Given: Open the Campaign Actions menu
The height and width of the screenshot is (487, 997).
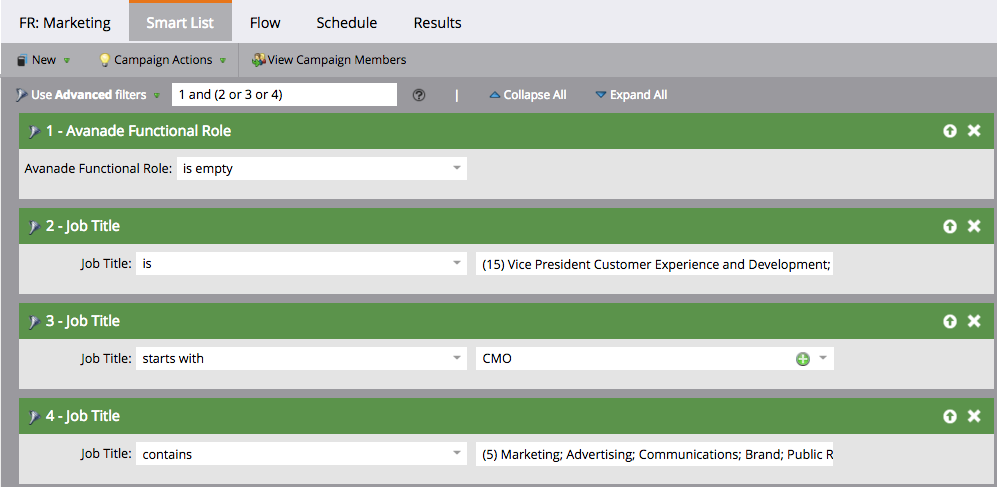Looking at the screenshot, I should (x=162, y=60).
